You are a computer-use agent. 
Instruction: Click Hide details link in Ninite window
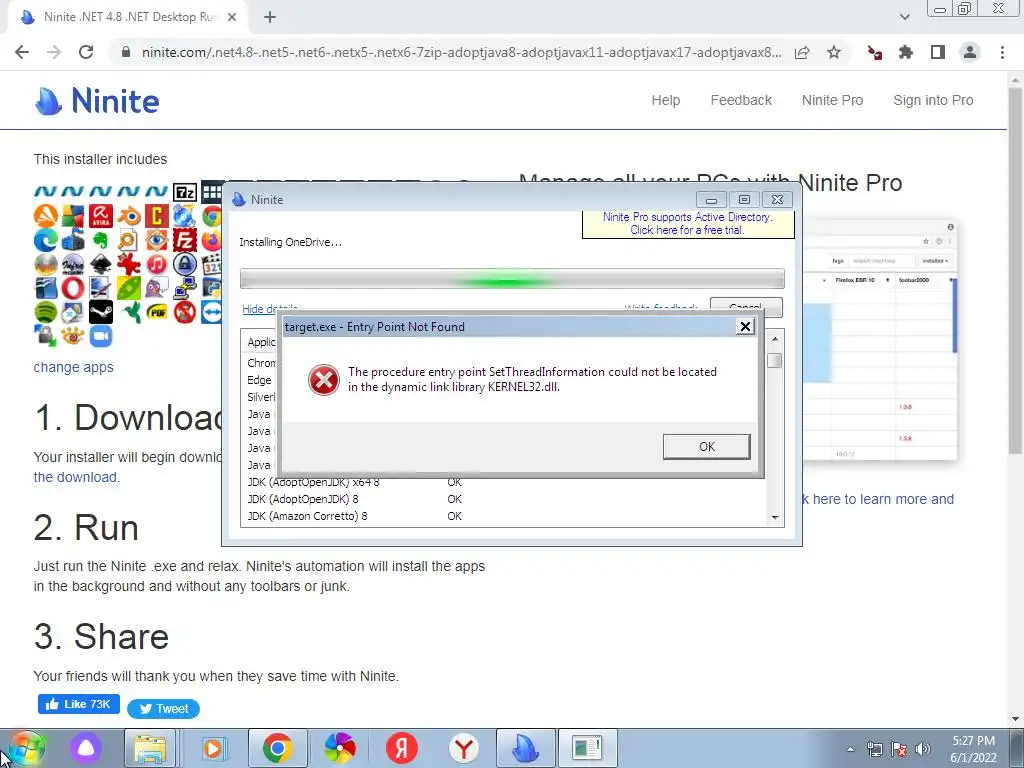pyautogui.click(x=270, y=309)
